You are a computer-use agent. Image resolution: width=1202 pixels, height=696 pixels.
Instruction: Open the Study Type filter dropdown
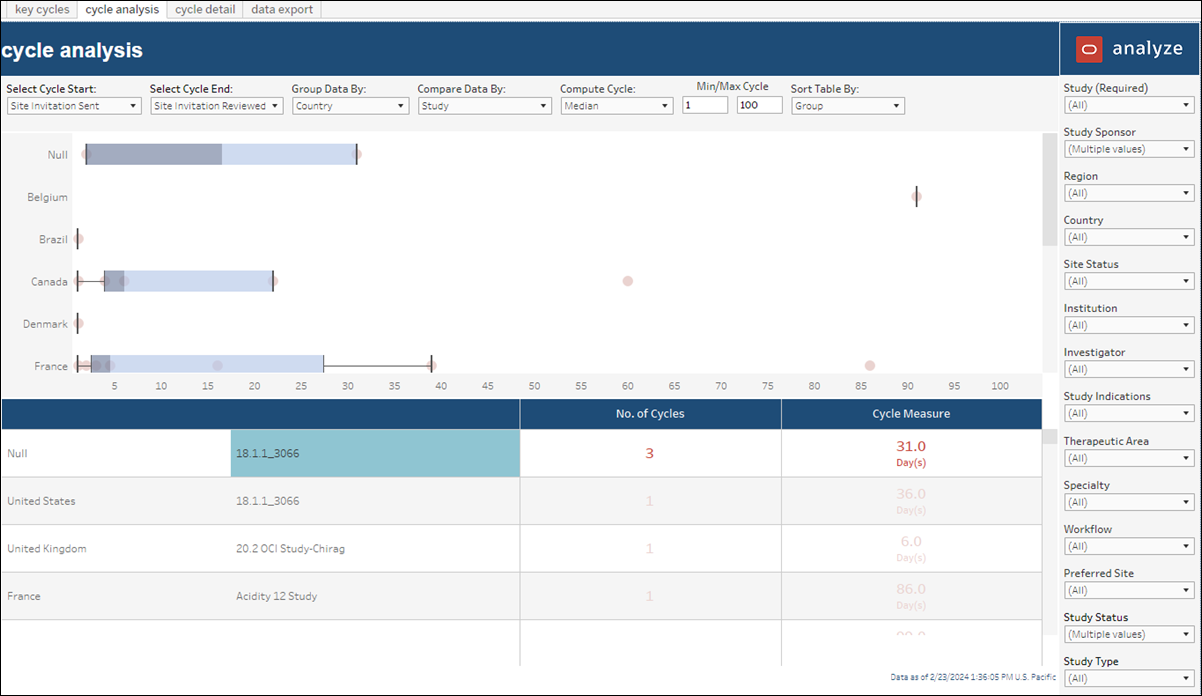coord(1129,678)
